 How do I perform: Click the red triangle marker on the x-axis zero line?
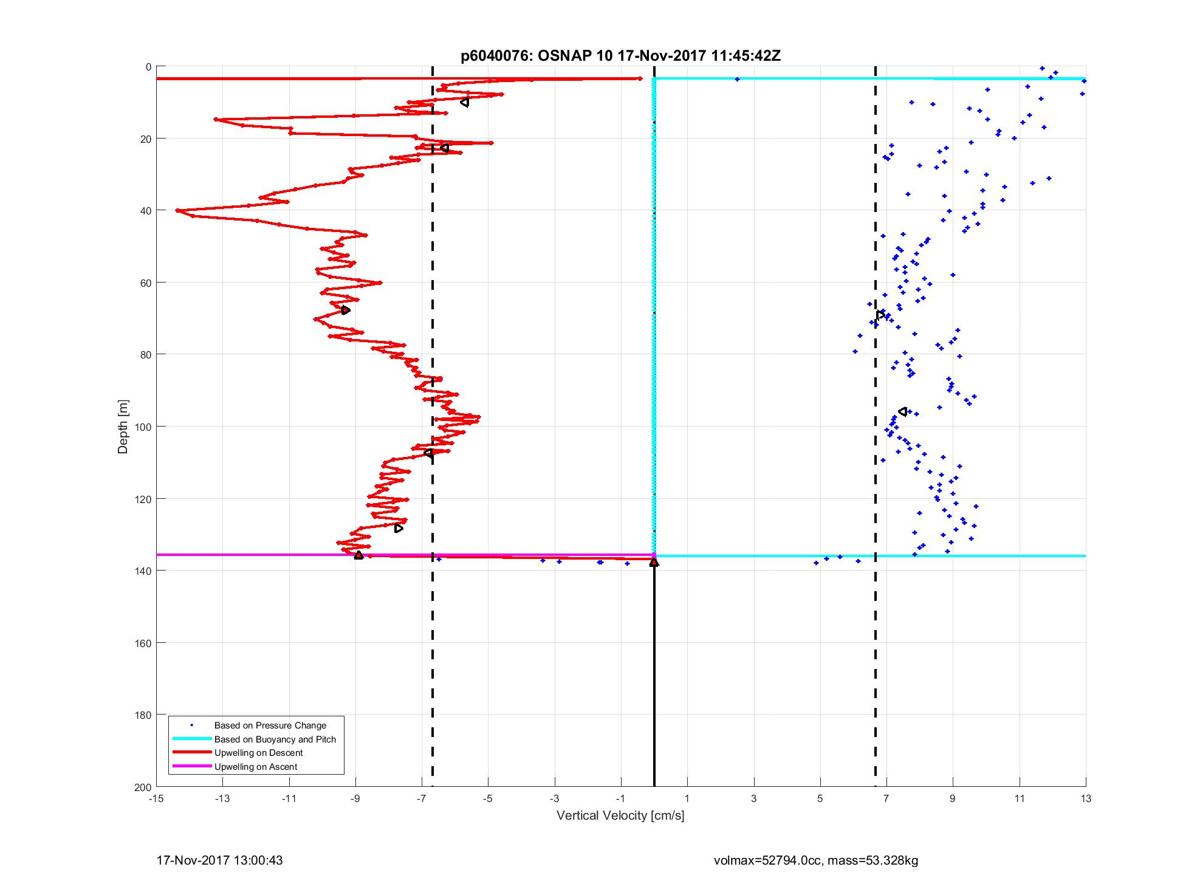tap(654, 562)
